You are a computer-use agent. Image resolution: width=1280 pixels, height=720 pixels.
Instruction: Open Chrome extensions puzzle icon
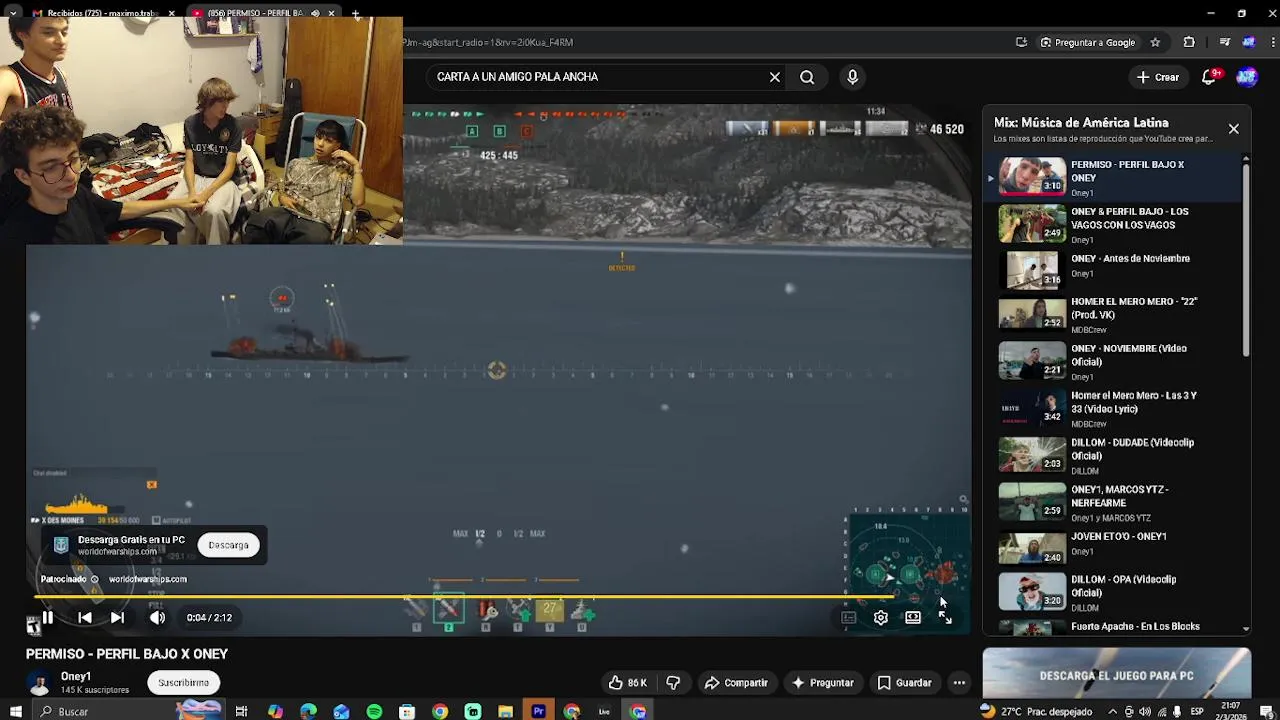1189,42
